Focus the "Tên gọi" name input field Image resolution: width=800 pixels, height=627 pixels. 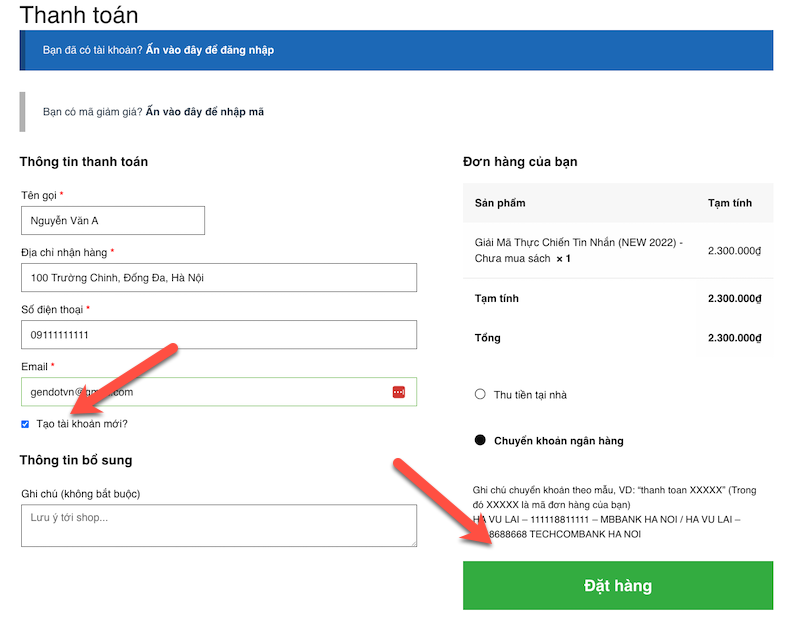click(x=113, y=220)
